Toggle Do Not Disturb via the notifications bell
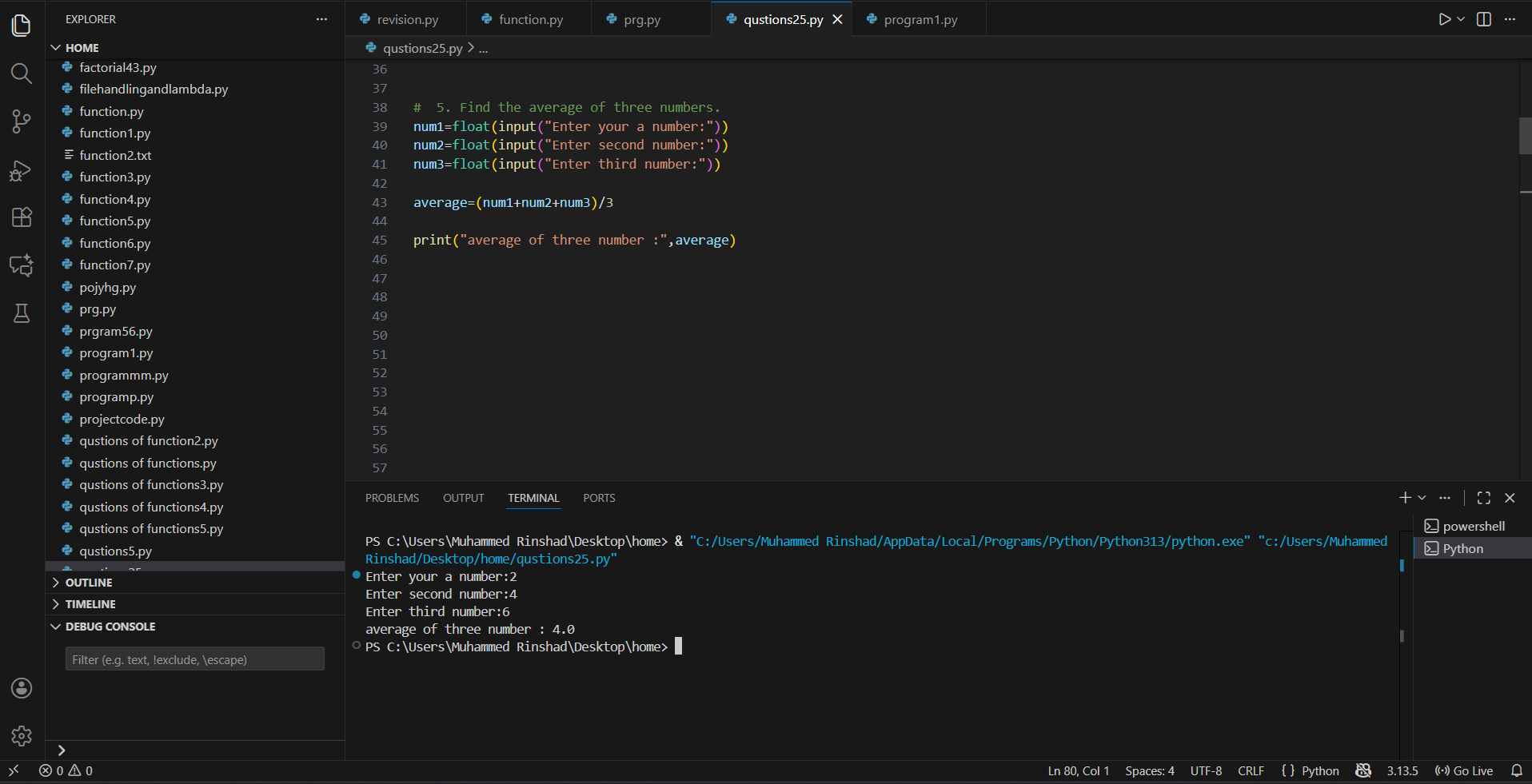Viewport: 1532px width, 784px height. [1518, 770]
